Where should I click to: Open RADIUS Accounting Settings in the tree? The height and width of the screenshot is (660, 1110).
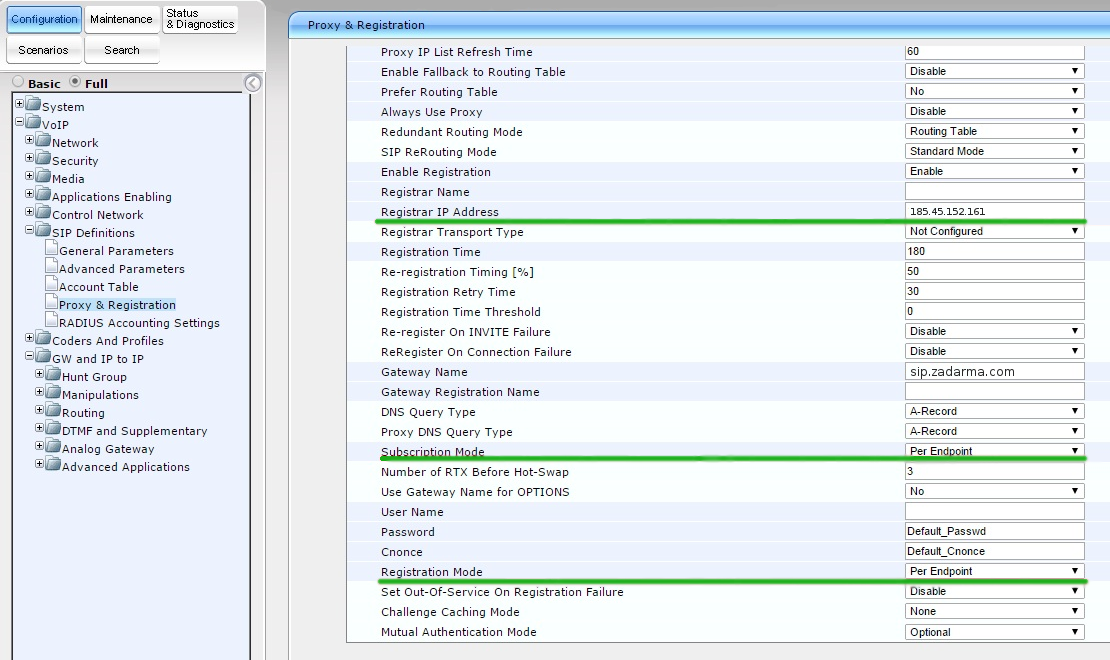[139, 323]
